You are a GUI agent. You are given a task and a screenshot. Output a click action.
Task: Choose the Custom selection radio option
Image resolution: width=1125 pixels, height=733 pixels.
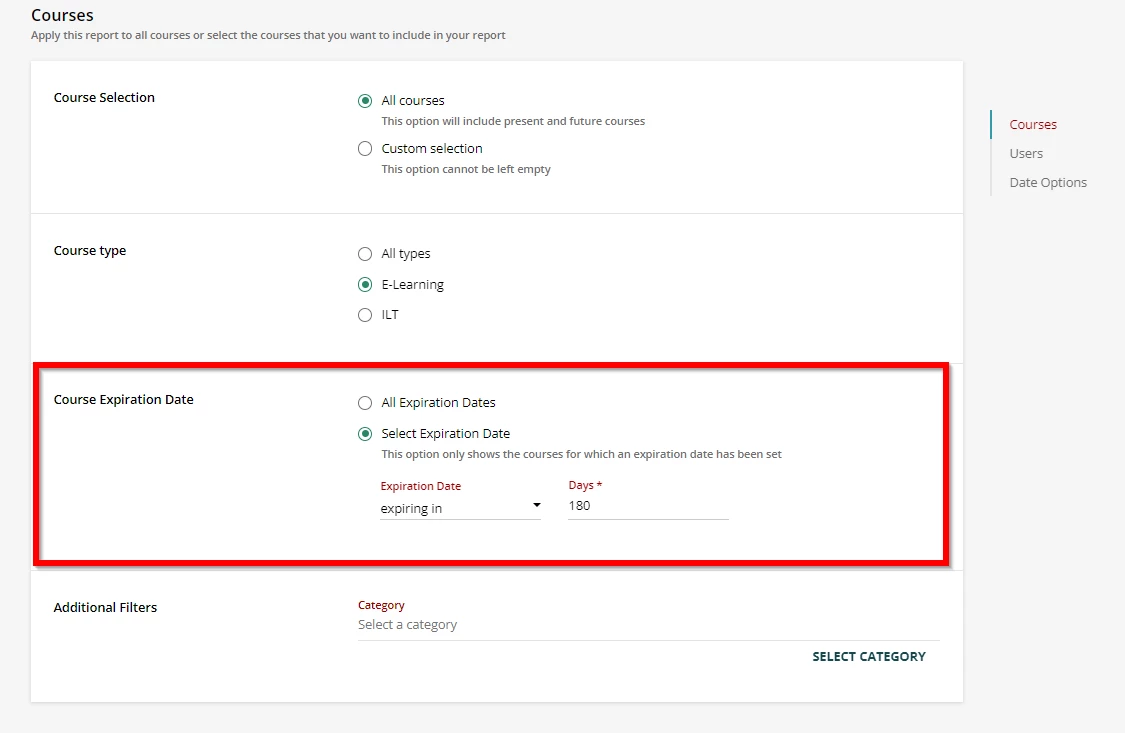coord(365,149)
